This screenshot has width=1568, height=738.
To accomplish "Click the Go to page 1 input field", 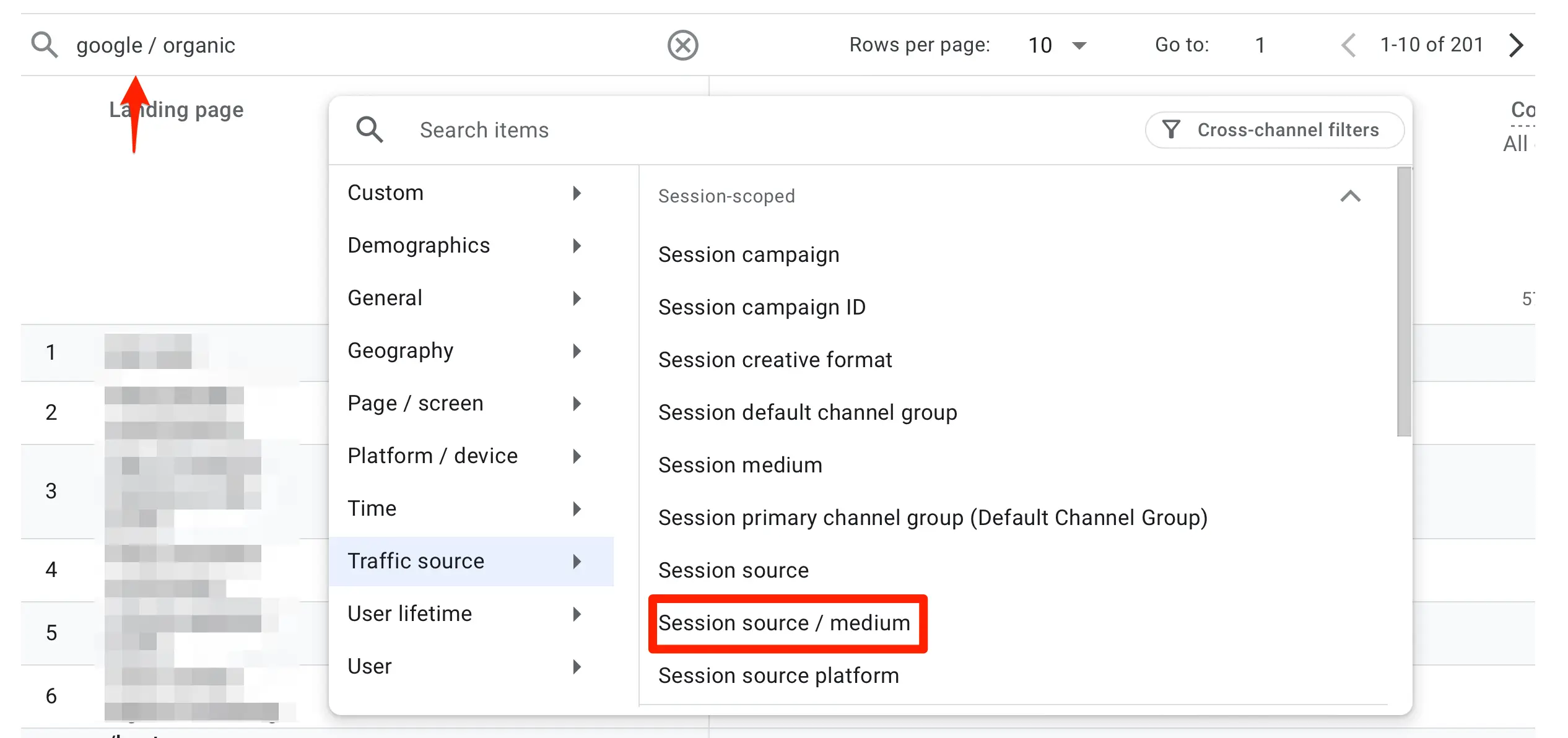I will [1269, 44].
